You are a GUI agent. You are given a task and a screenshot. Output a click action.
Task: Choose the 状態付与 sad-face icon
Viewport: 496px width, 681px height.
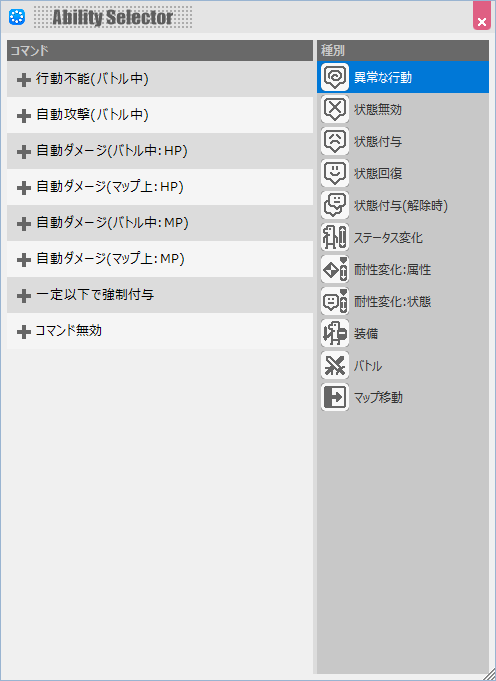pos(335,141)
